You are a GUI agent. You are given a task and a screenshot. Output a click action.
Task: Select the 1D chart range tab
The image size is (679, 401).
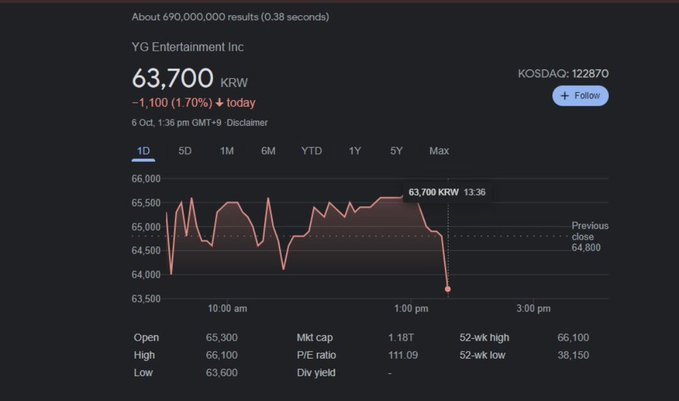143,151
